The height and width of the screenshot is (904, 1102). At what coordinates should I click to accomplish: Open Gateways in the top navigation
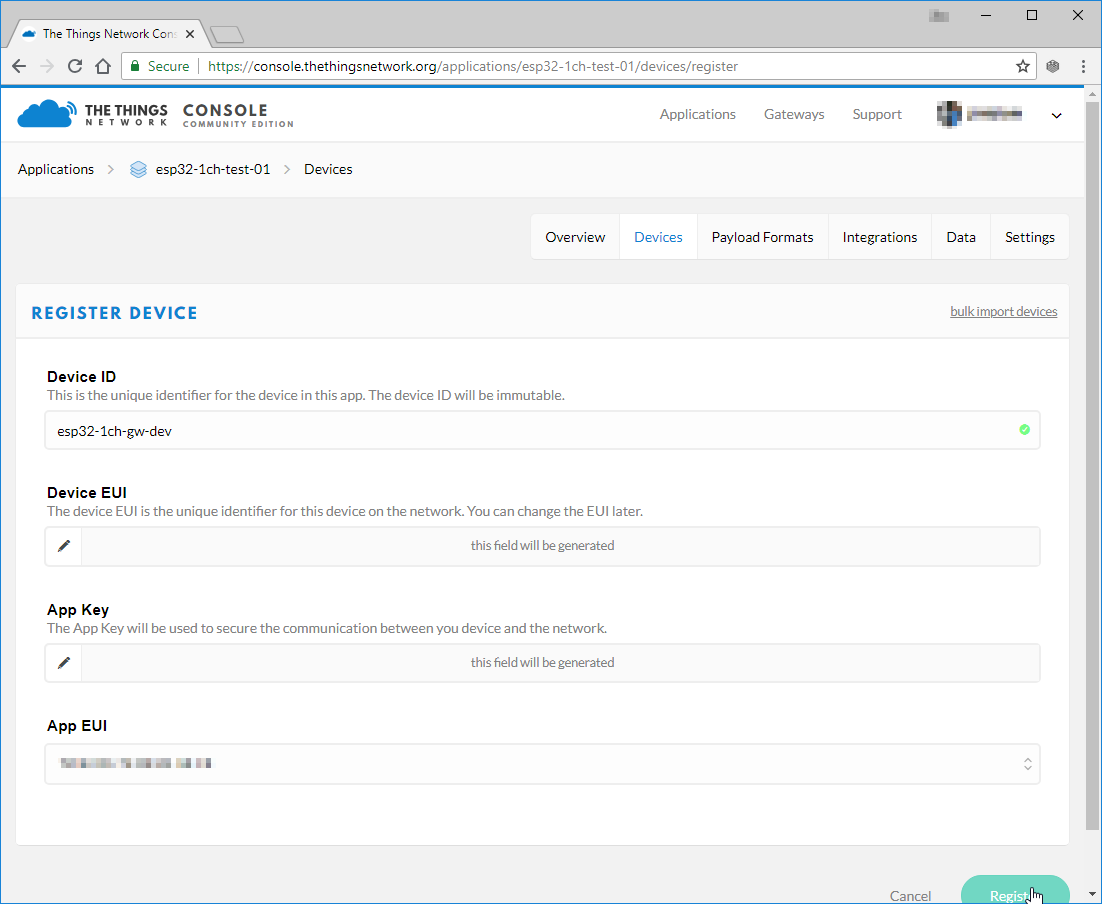click(x=794, y=114)
